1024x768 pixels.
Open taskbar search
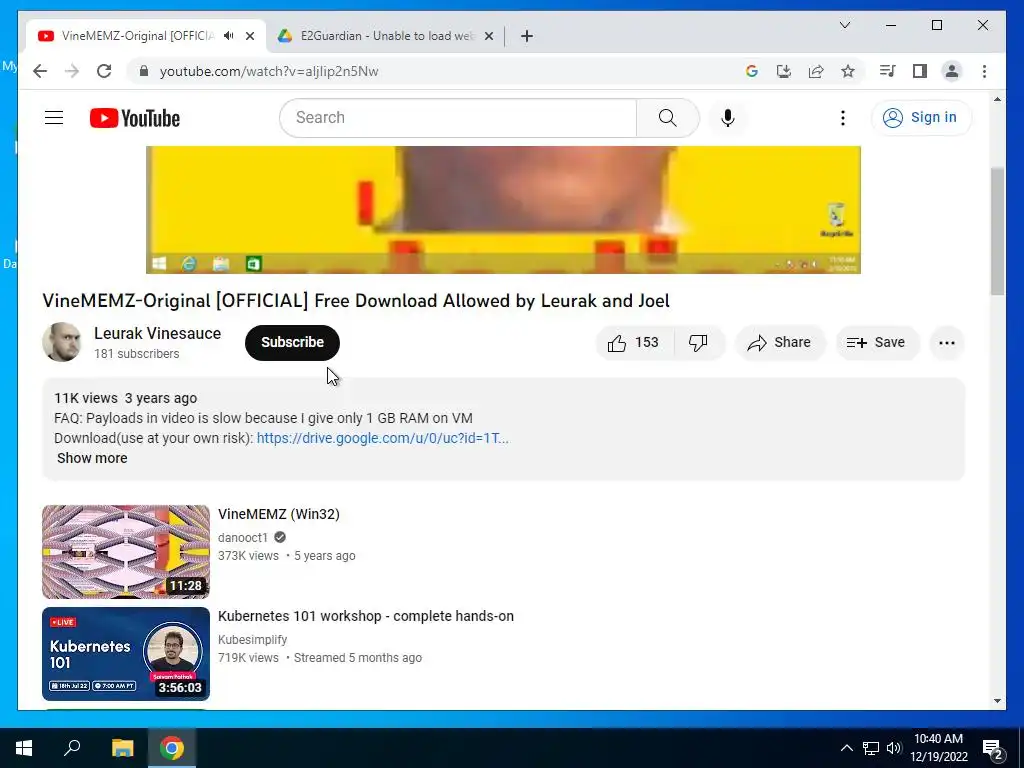(72, 748)
